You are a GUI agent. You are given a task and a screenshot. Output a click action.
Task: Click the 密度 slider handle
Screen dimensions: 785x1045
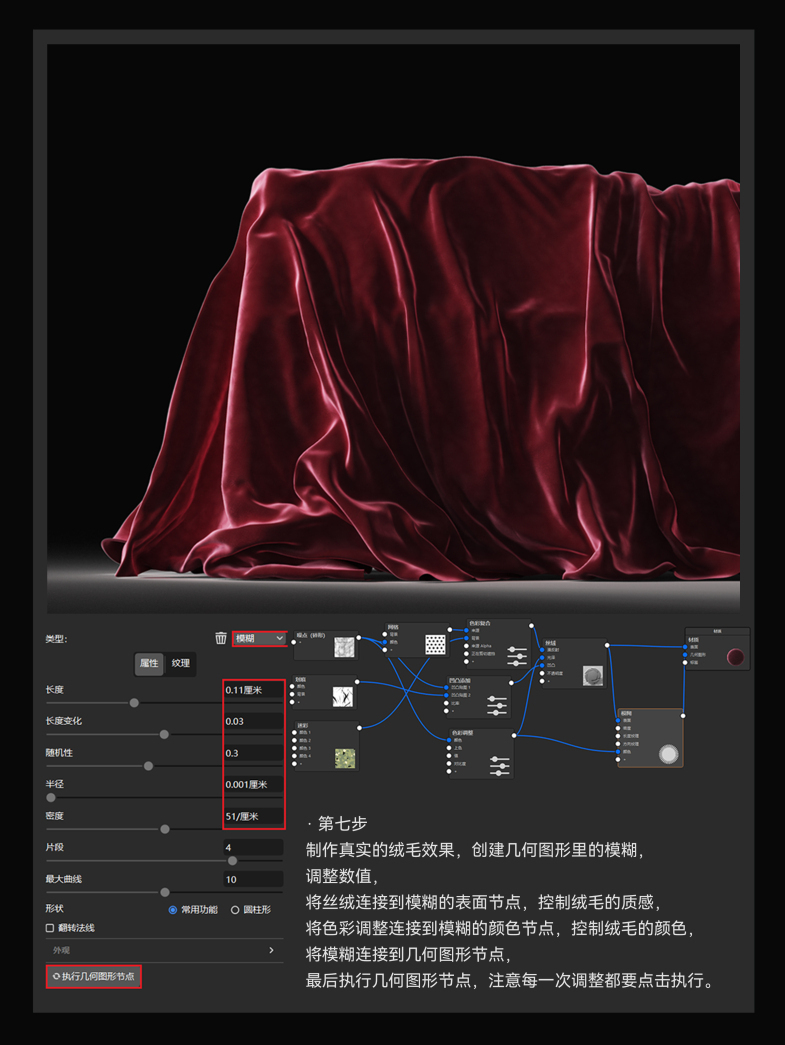165,829
